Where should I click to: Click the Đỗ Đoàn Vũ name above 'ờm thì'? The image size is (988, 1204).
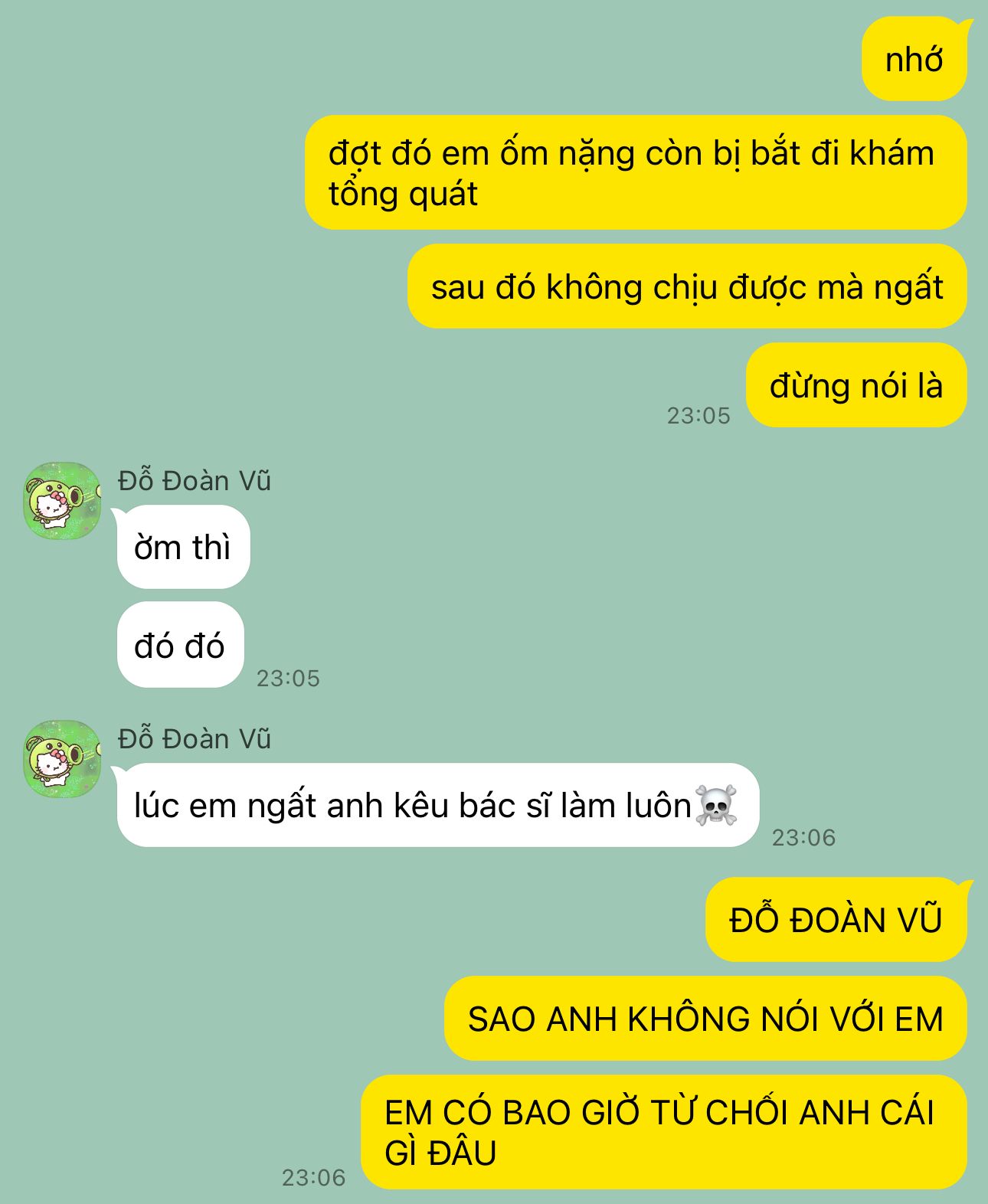click(x=195, y=480)
